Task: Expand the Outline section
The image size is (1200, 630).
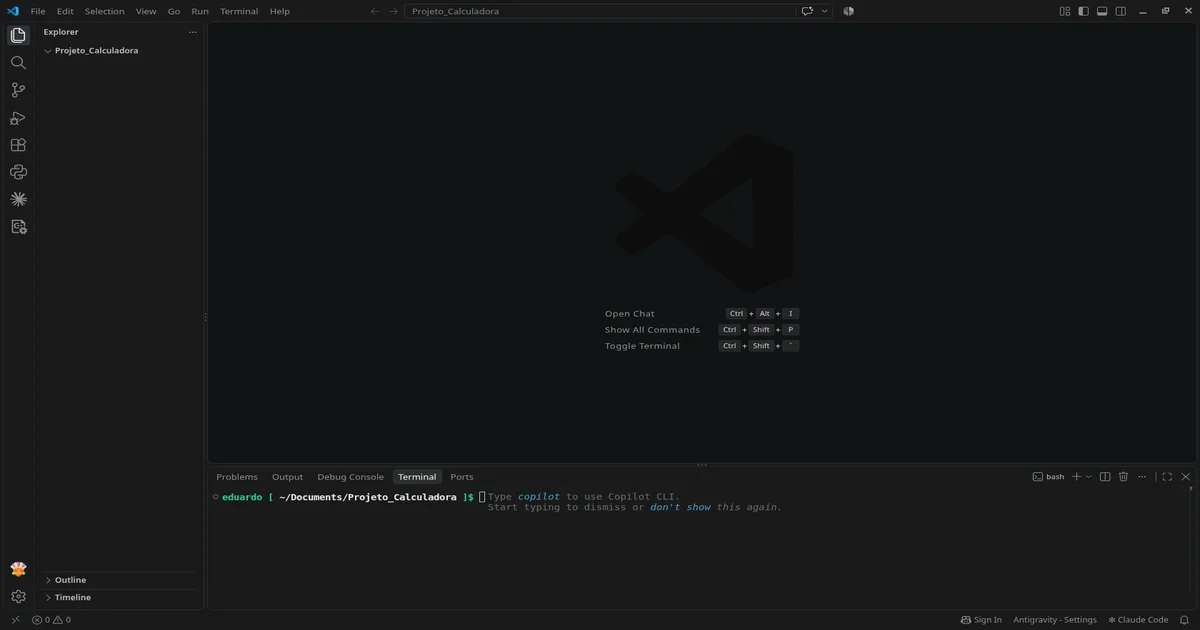Action: [x=120, y=580]
